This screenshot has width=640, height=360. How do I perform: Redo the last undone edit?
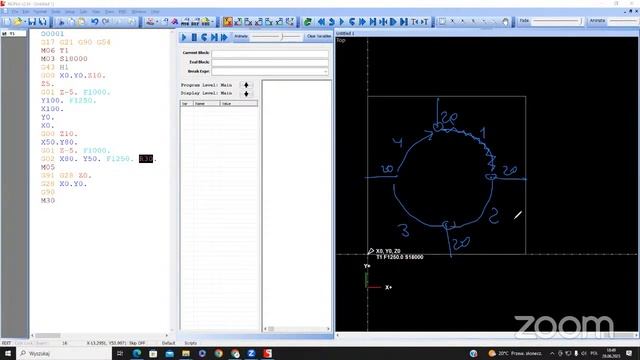[x=106, y=21]
